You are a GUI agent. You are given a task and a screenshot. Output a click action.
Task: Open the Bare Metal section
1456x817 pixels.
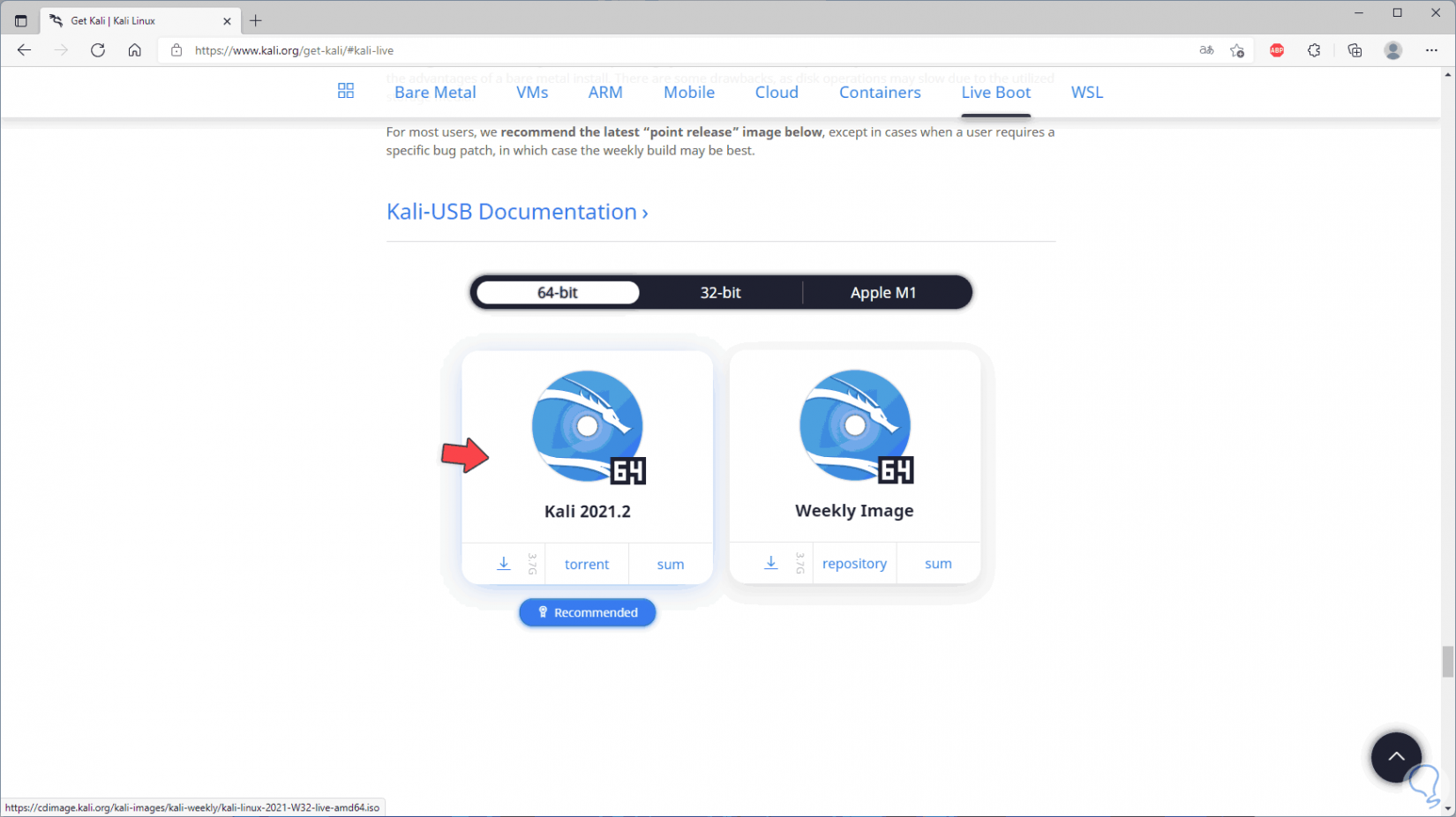(x=435, y=93)
